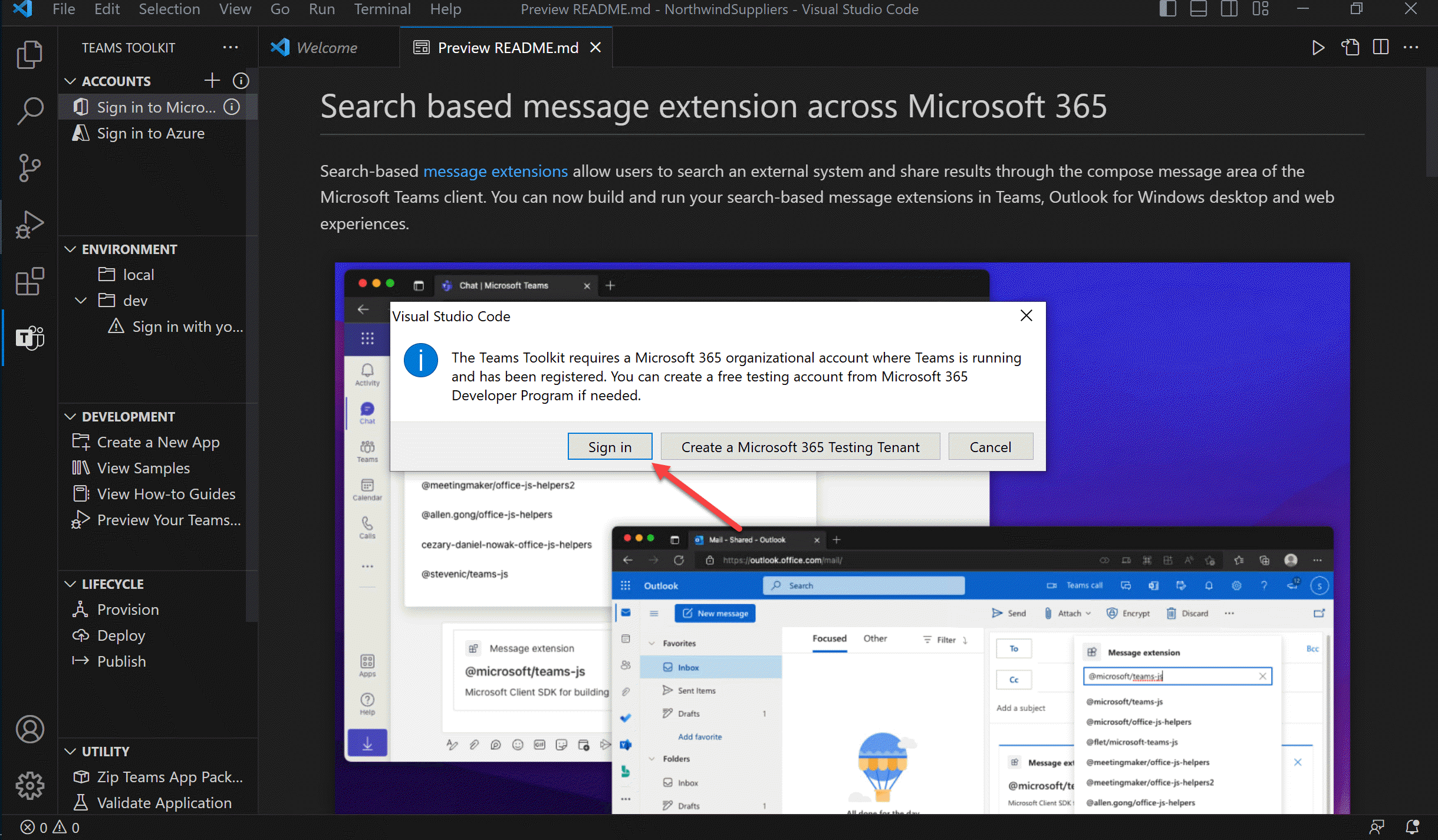Open notifications bell in status bar
Image resolution: width=1438 pixels, height=840 pixels.
[1413, 828]
